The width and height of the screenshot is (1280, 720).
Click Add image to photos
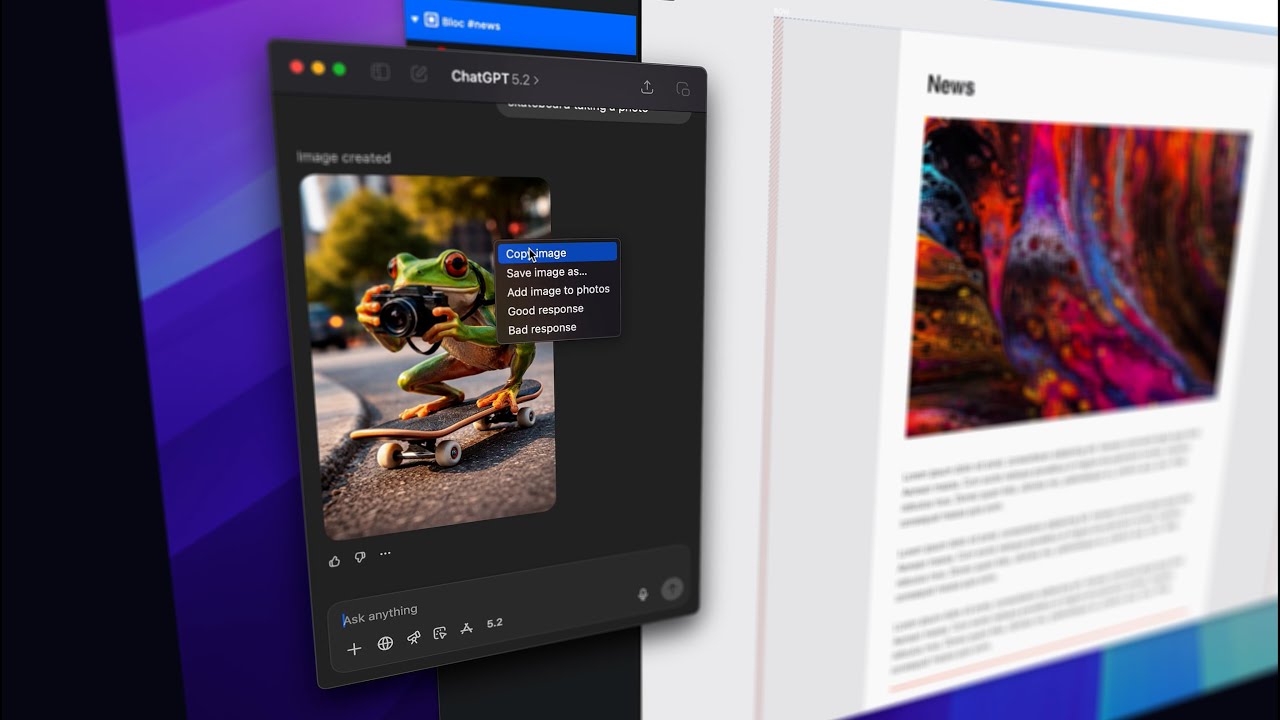pos(558,291)
